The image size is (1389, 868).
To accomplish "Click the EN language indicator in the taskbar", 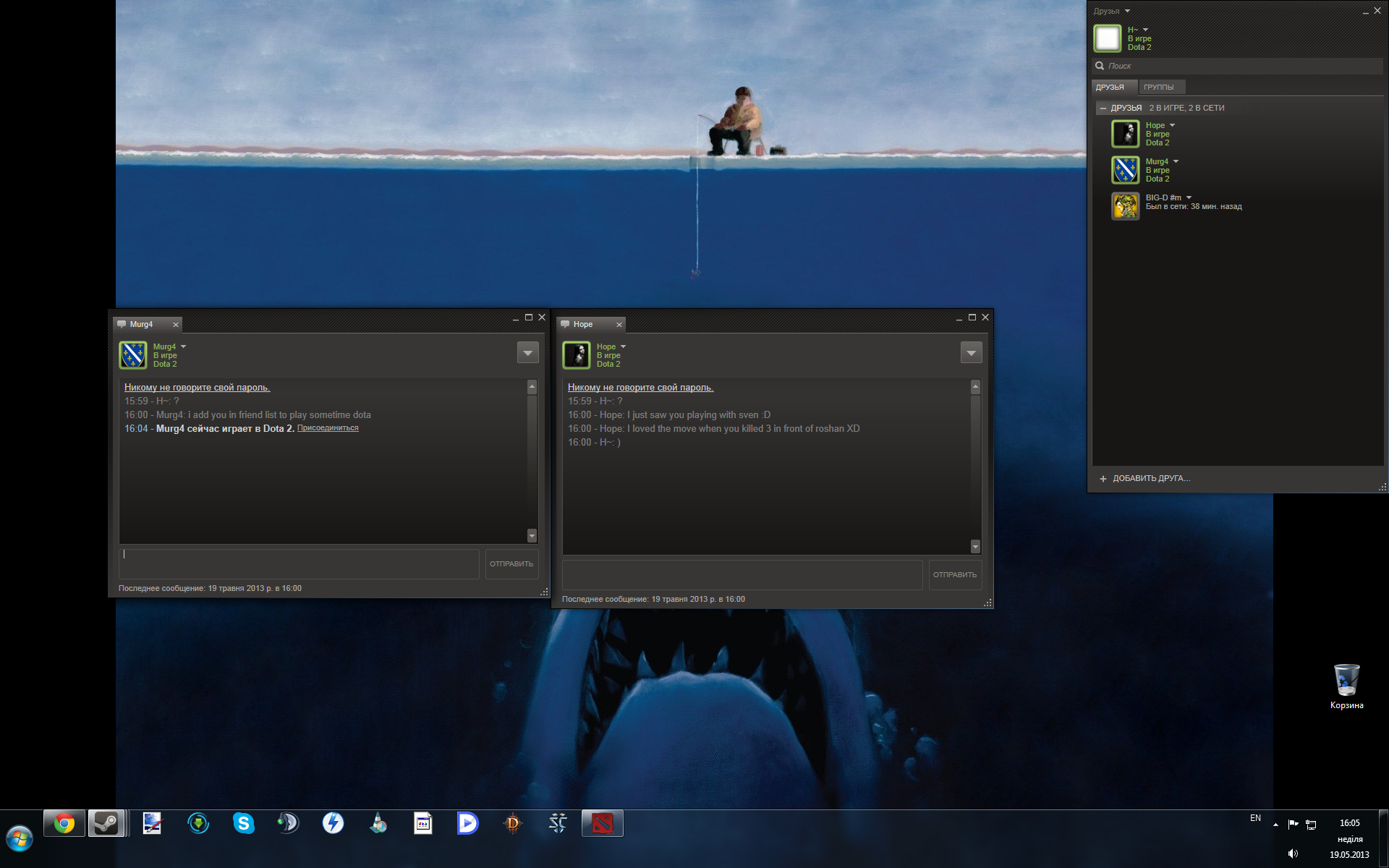I will click(1255, 818).
